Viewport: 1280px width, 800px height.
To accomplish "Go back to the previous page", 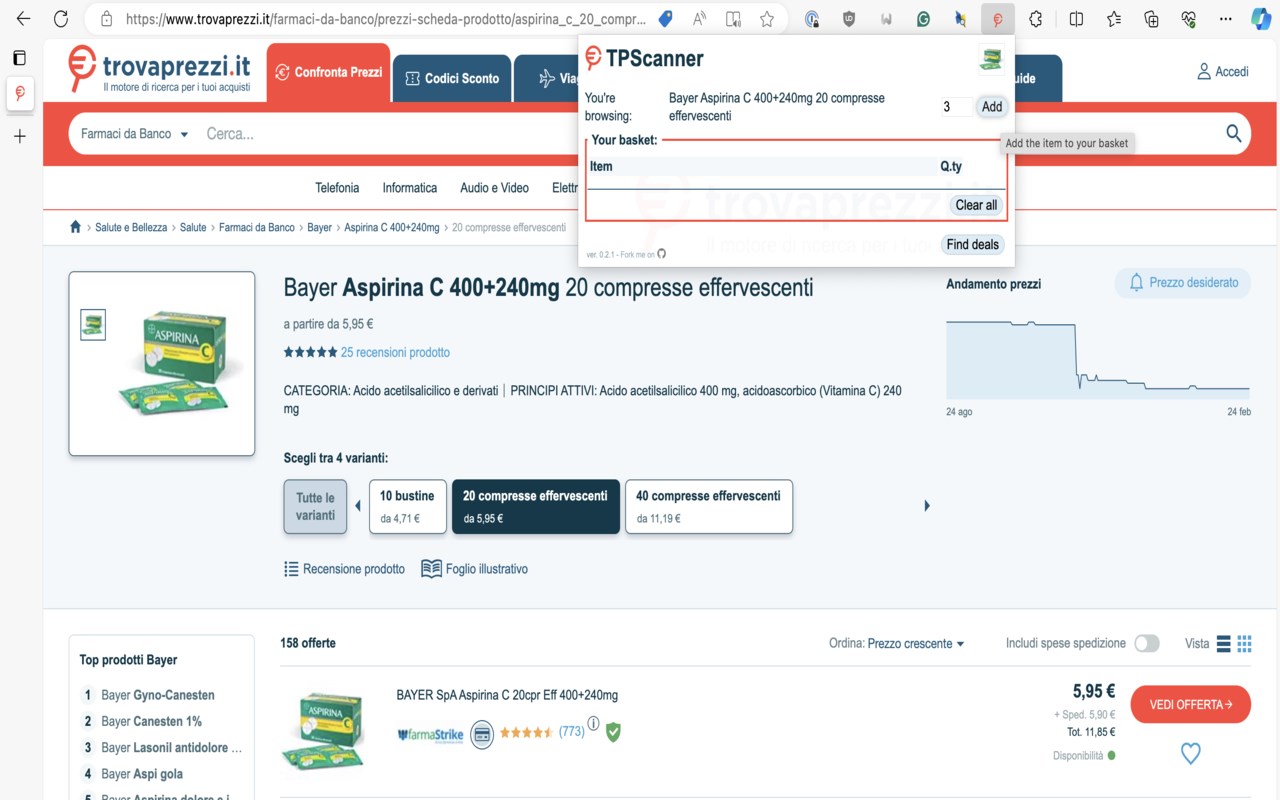I will point(23,19).
